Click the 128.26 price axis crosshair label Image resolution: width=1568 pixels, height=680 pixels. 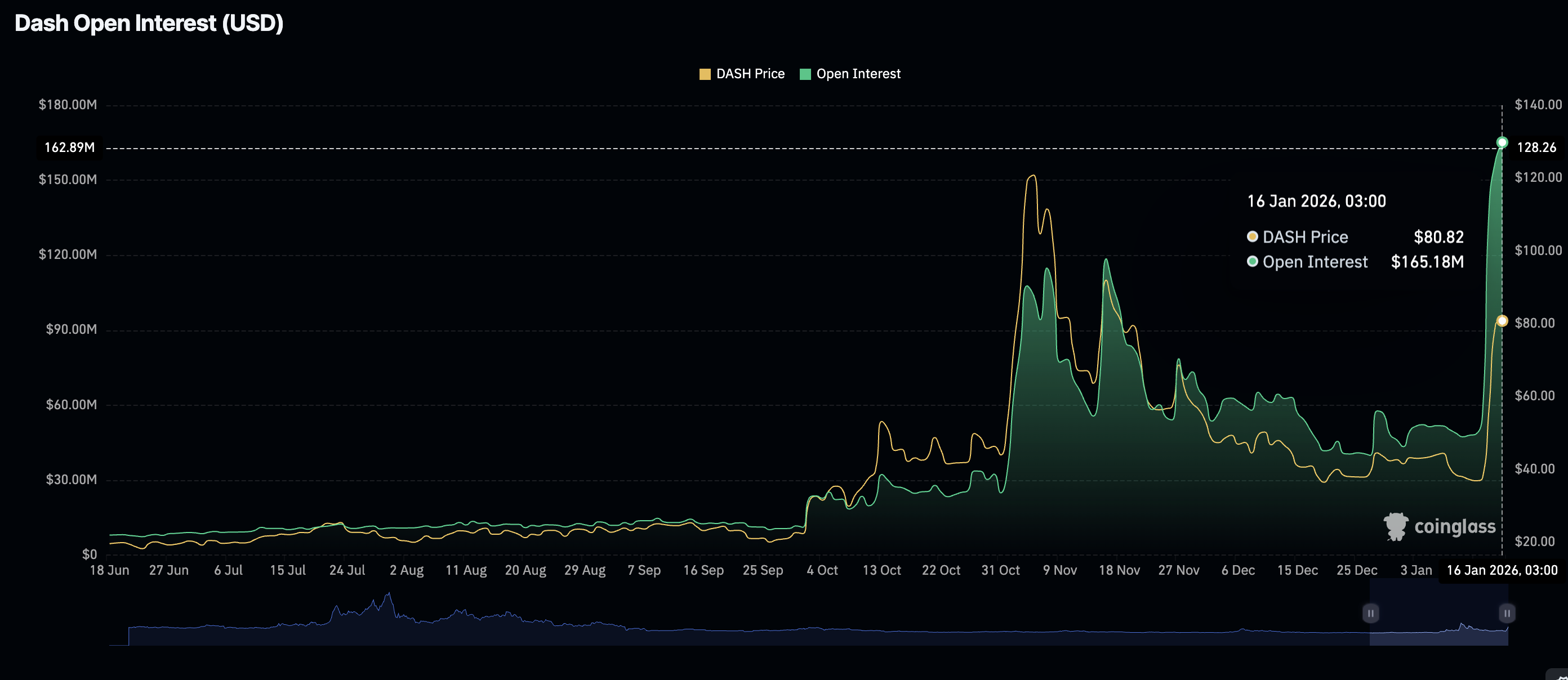(x=1536, y=148)
